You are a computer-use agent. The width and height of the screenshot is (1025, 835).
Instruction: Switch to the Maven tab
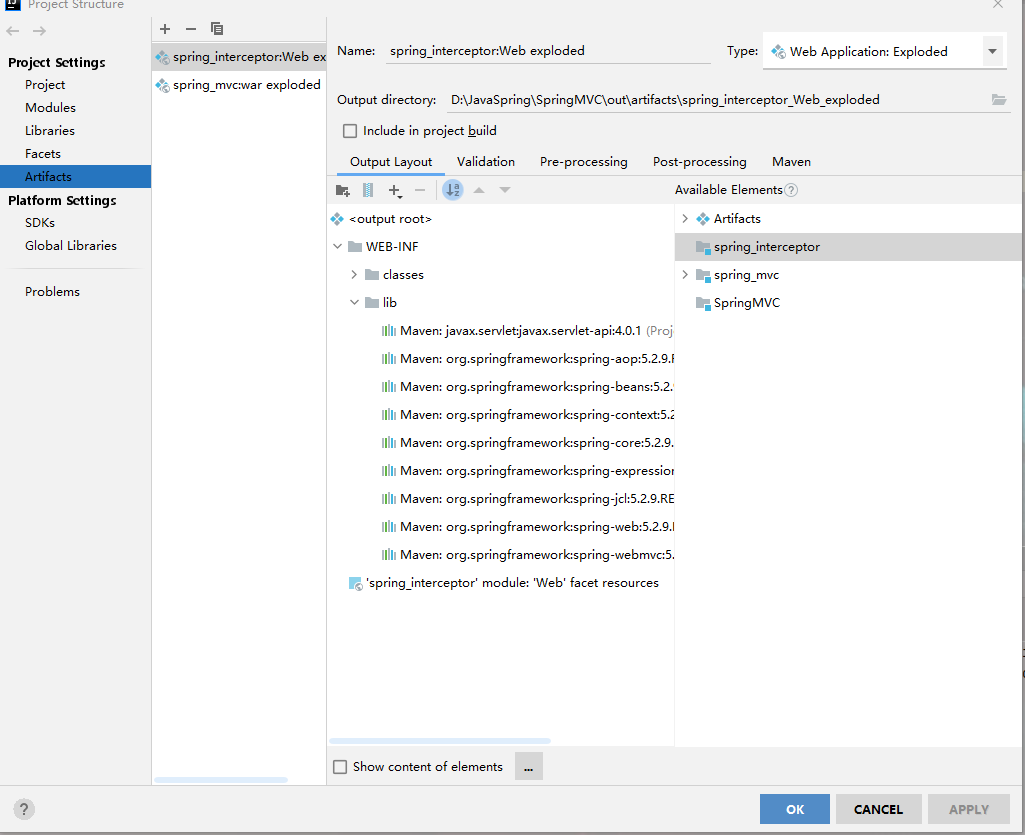(791, 162)
